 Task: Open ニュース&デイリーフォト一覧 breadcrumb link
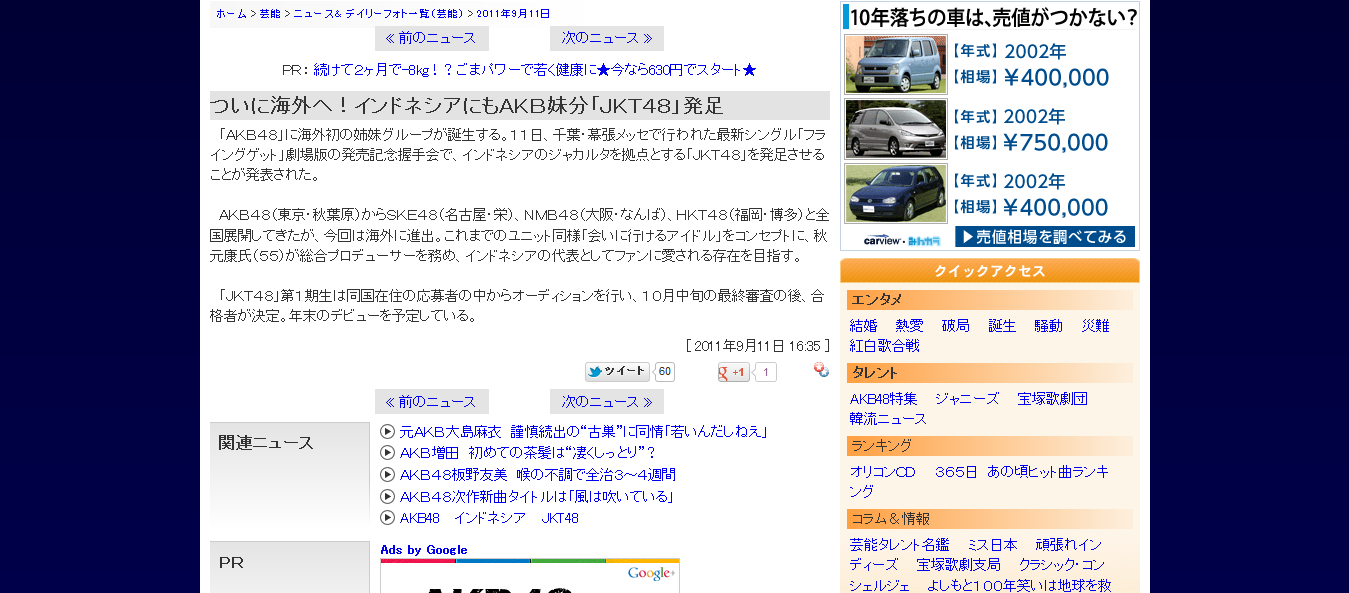coord(379,13)
